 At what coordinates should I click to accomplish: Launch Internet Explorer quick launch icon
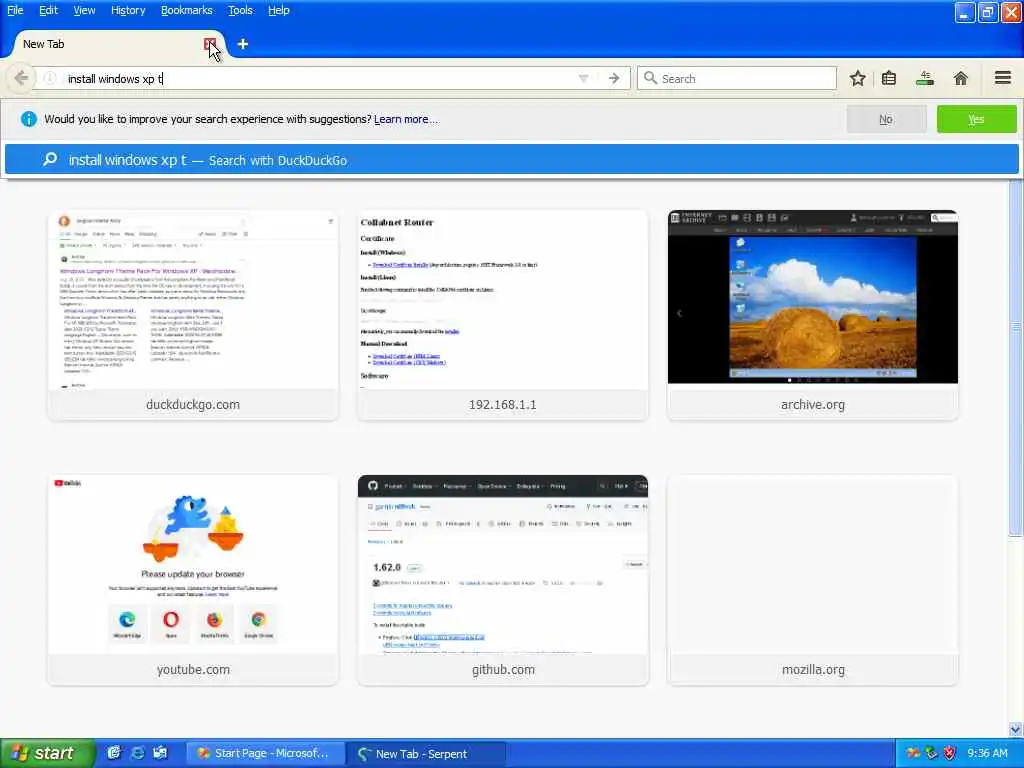137,753
